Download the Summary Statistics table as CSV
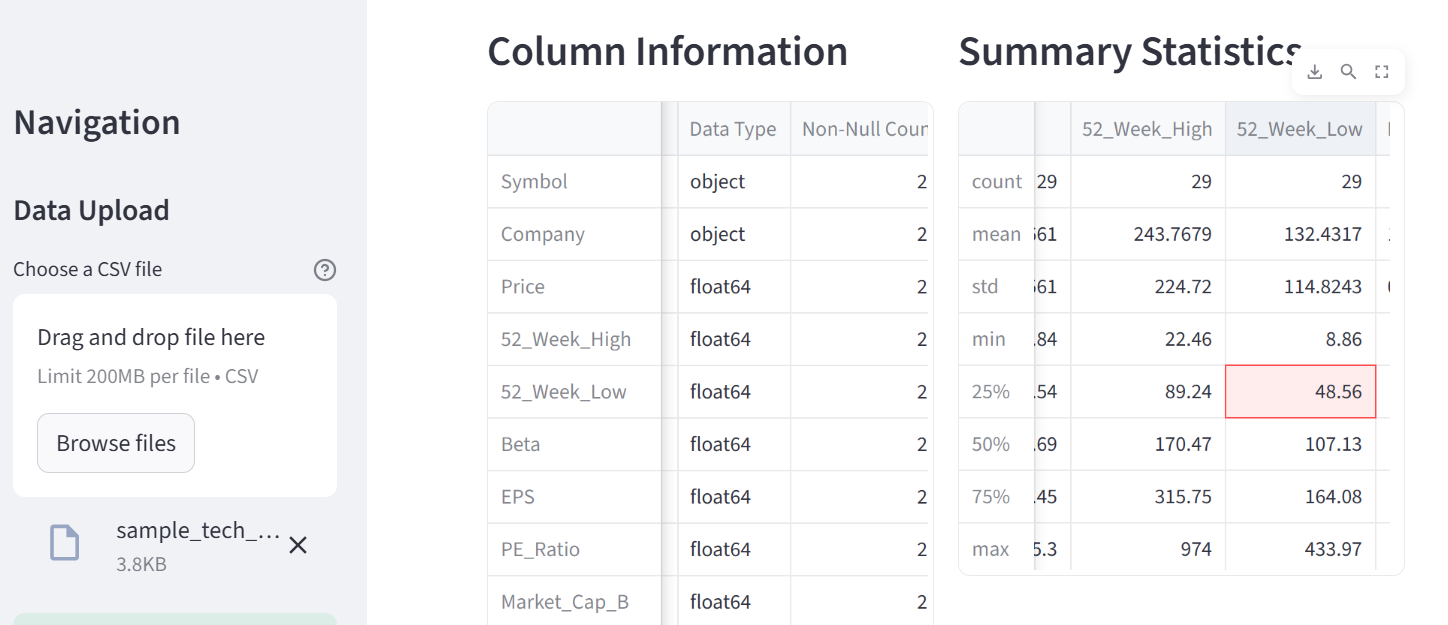 tap(1315, 72)
